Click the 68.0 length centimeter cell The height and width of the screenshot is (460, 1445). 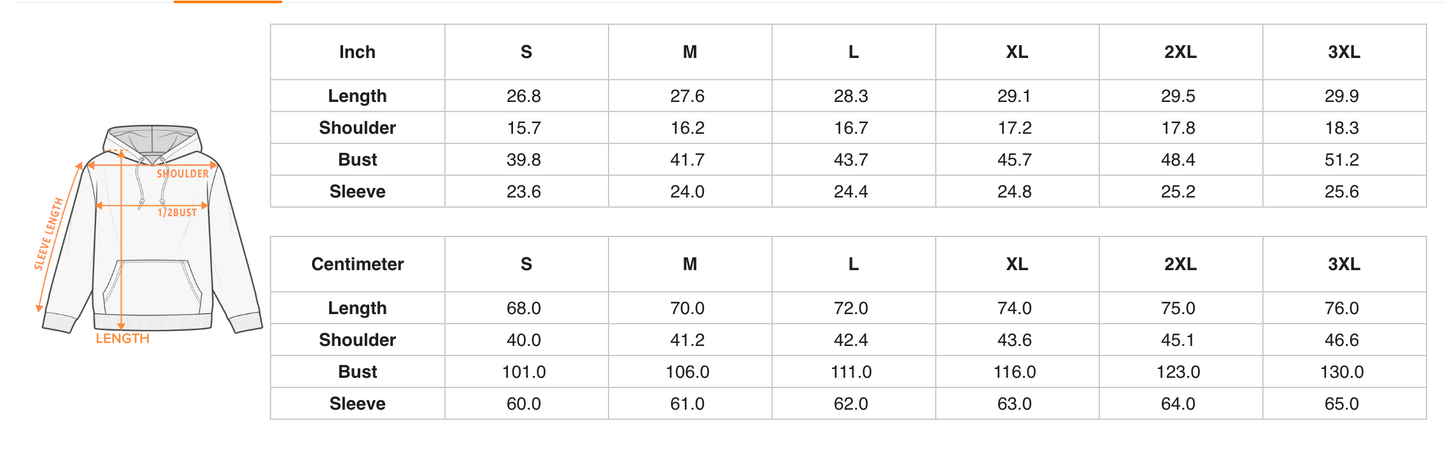[527, 308]
